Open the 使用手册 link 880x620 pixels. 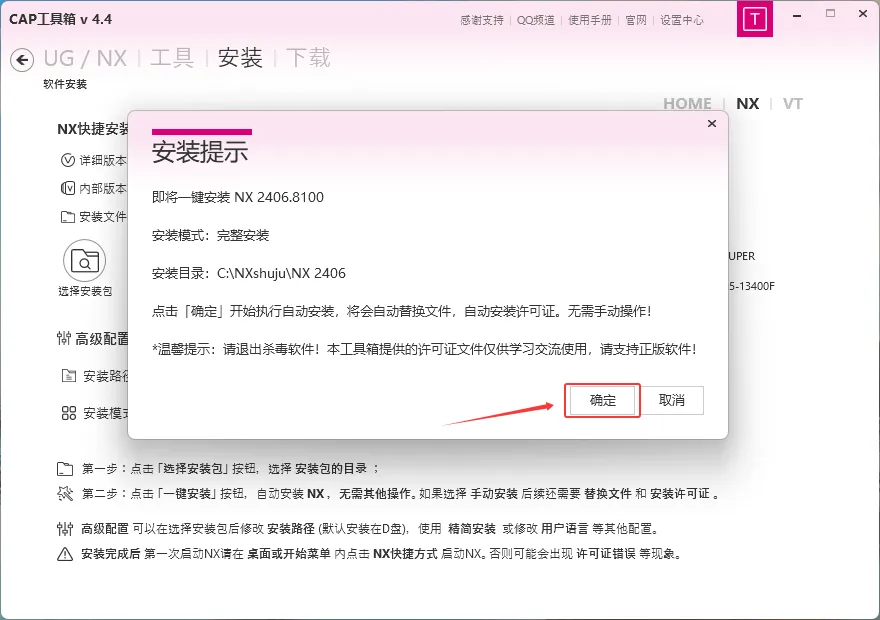tap(590, 20)
